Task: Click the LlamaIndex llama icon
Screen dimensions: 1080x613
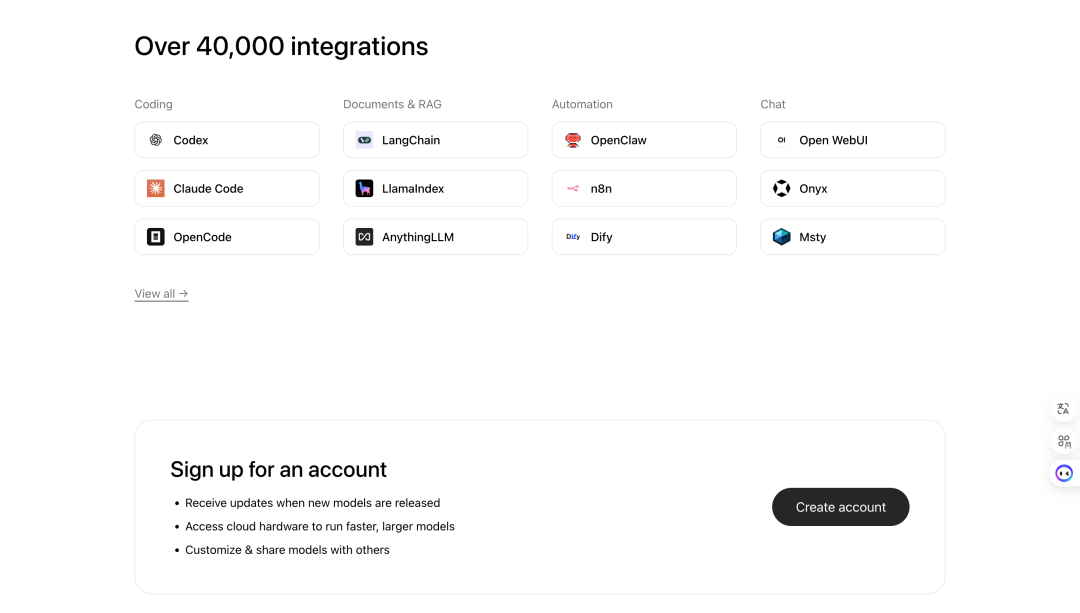Action: [x=364, y=188]
